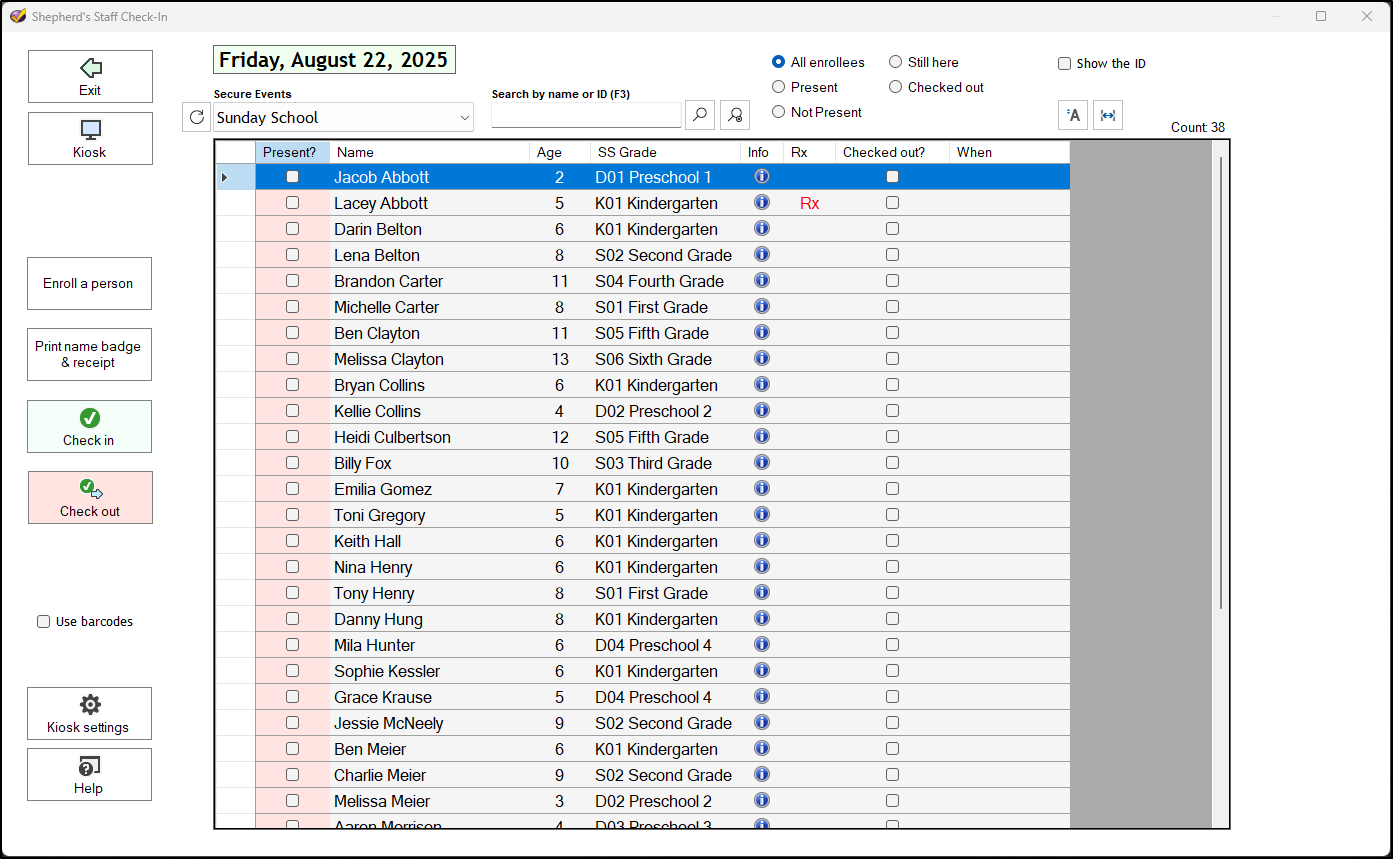Image resolution: width=1393 pixels, height=859 pixels.
Task: Click Enroll a person button
Action: click(x=89, y=283)
